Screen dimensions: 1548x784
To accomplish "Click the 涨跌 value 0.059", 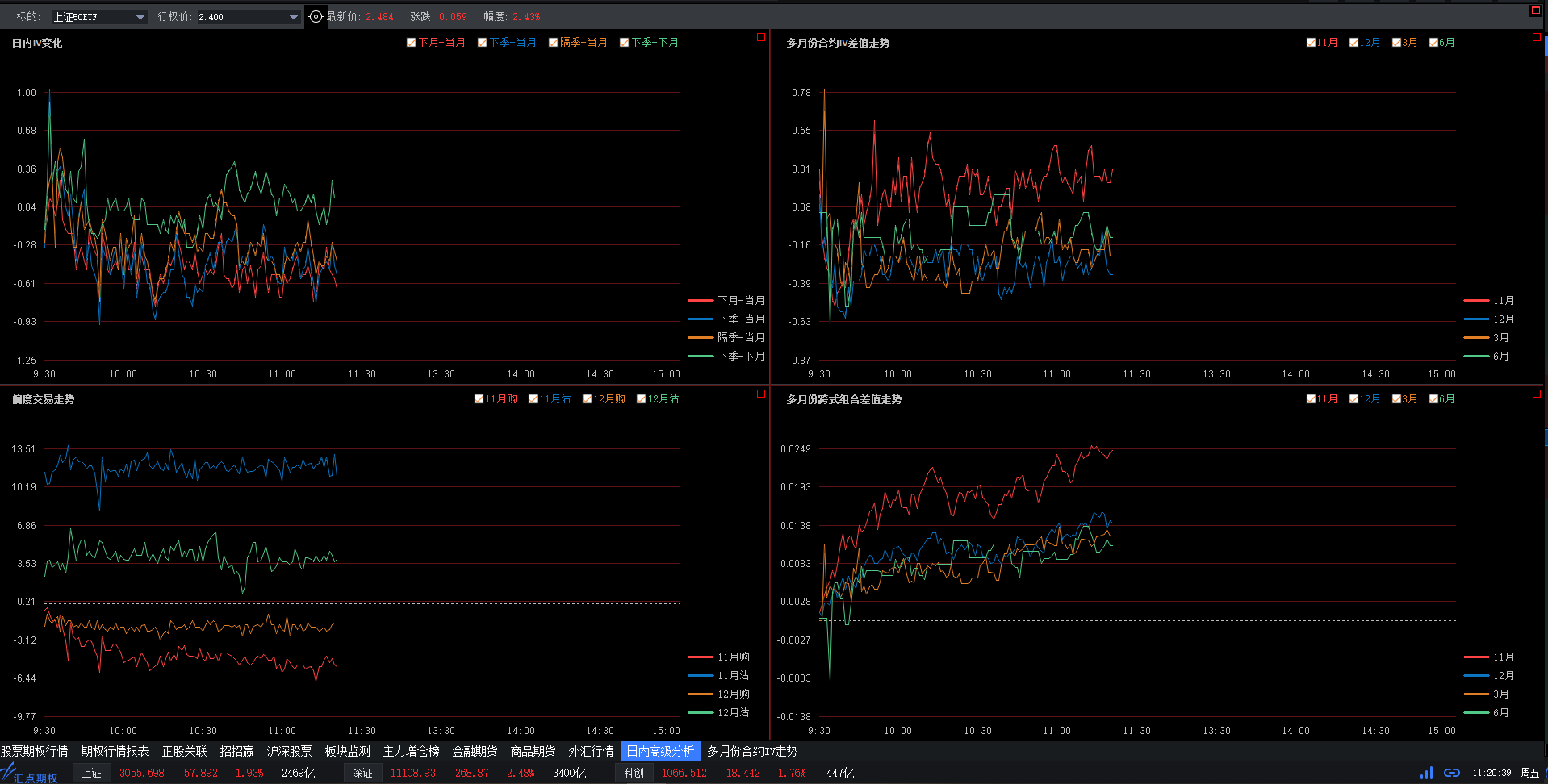I will click(453, 17).
